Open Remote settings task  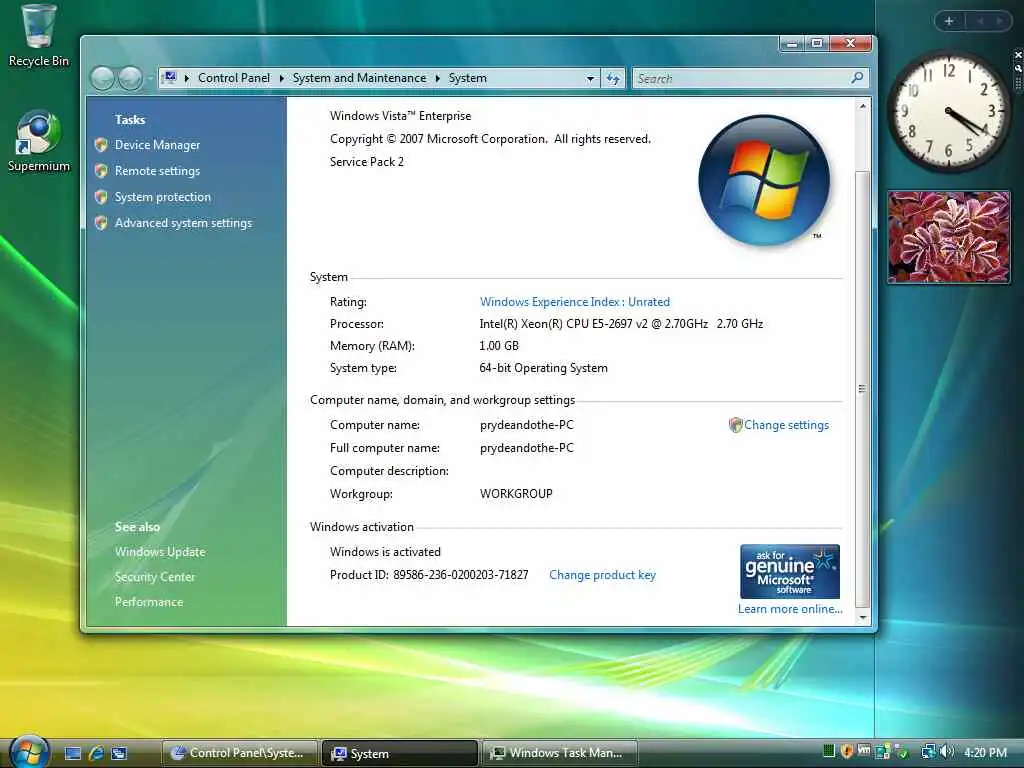[157, 171]
